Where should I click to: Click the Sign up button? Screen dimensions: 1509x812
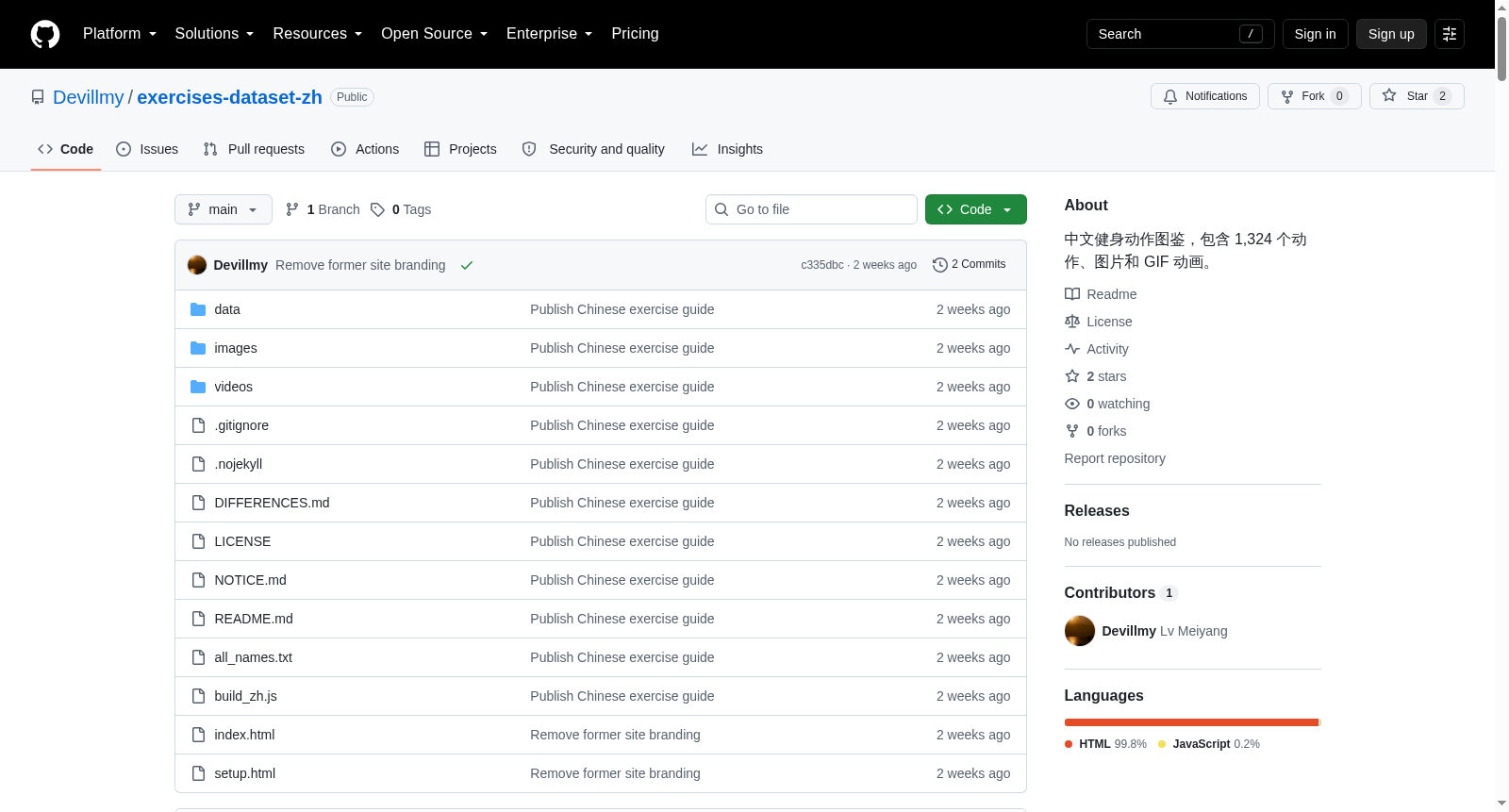coord(1391,34)
